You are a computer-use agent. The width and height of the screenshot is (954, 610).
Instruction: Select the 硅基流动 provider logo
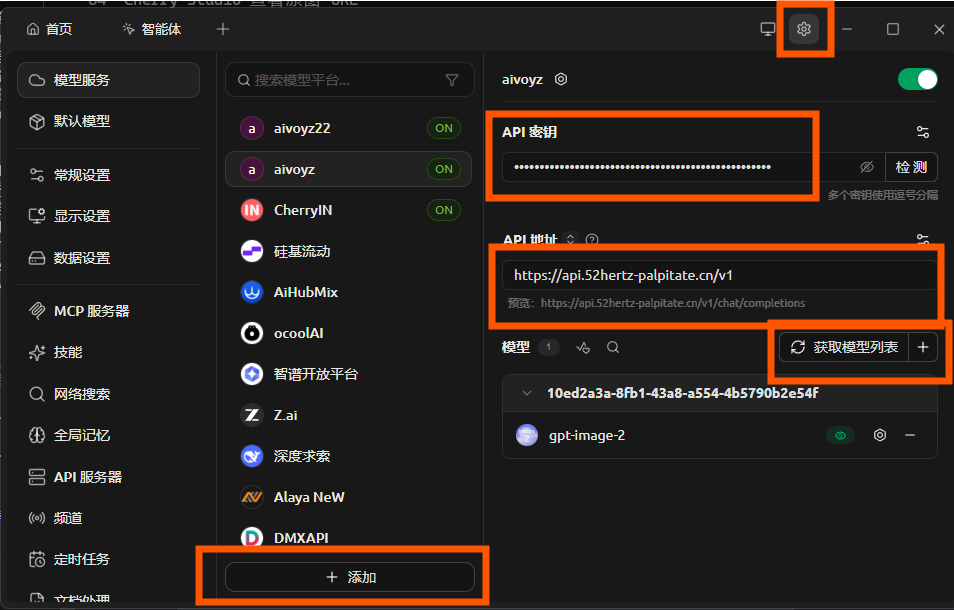click(252, 251)
